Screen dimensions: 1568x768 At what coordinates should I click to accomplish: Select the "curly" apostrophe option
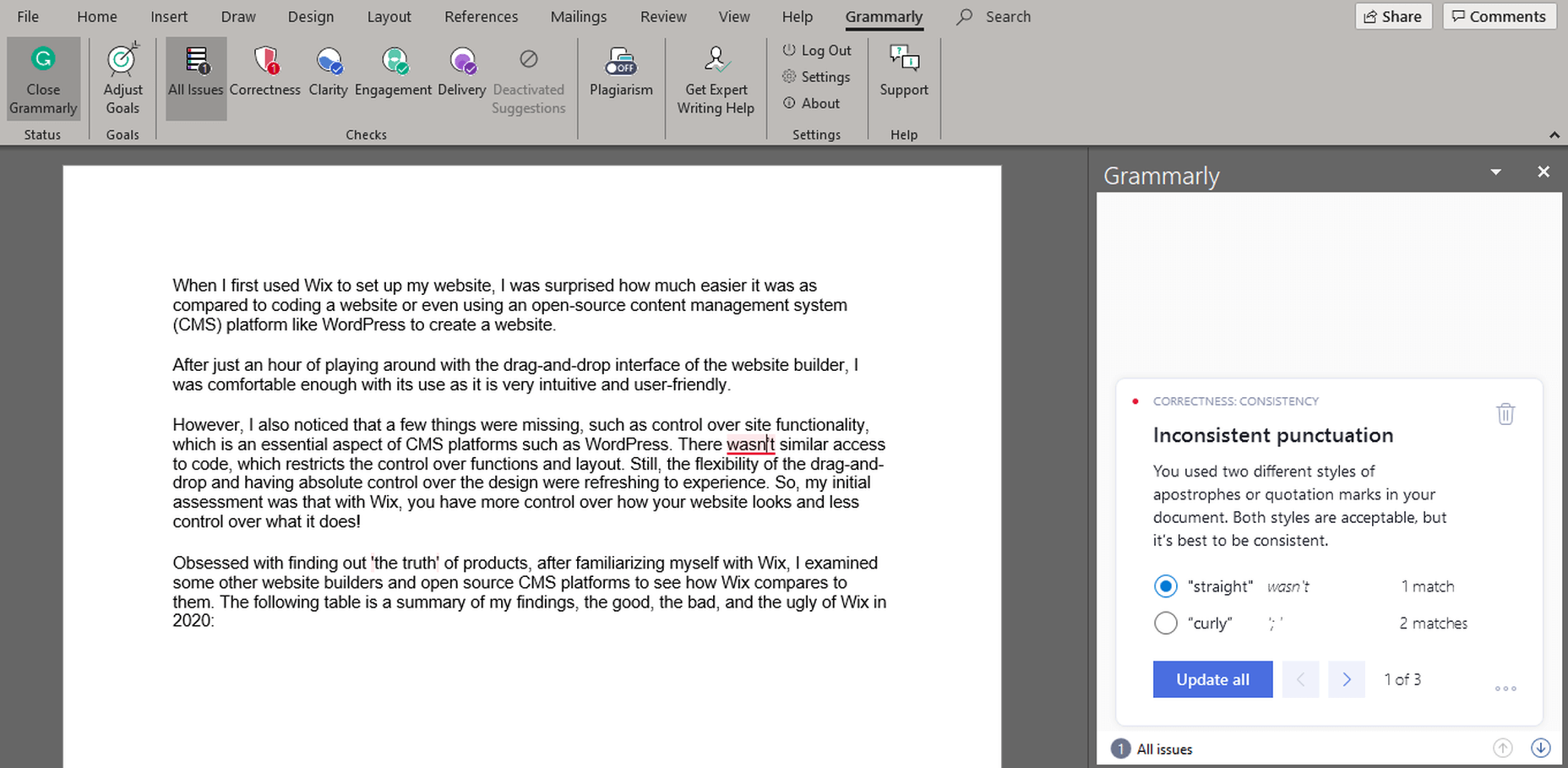pos(1166,624)
